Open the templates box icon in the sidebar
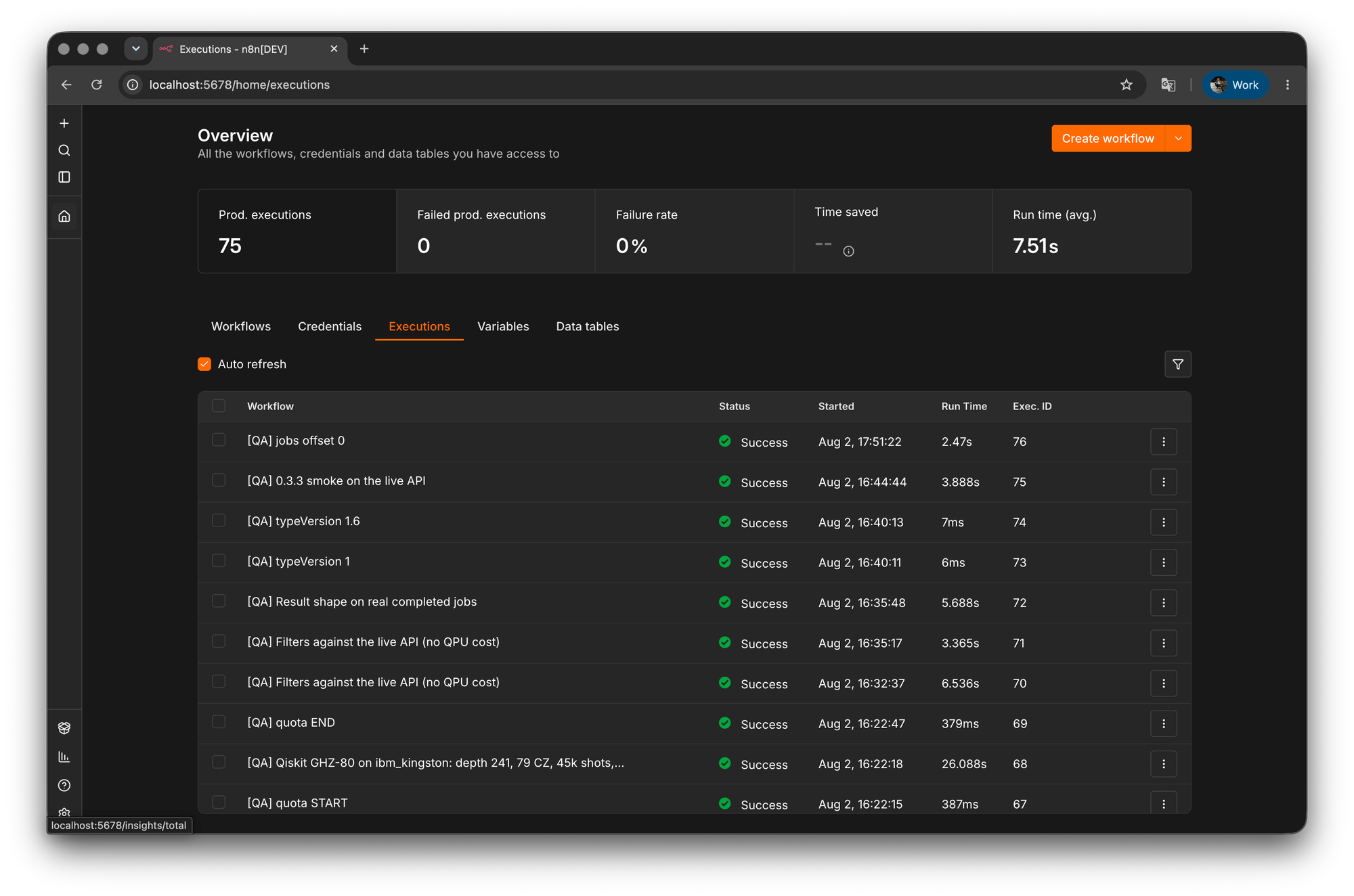 pyautogui.click(x=64, y=728)
